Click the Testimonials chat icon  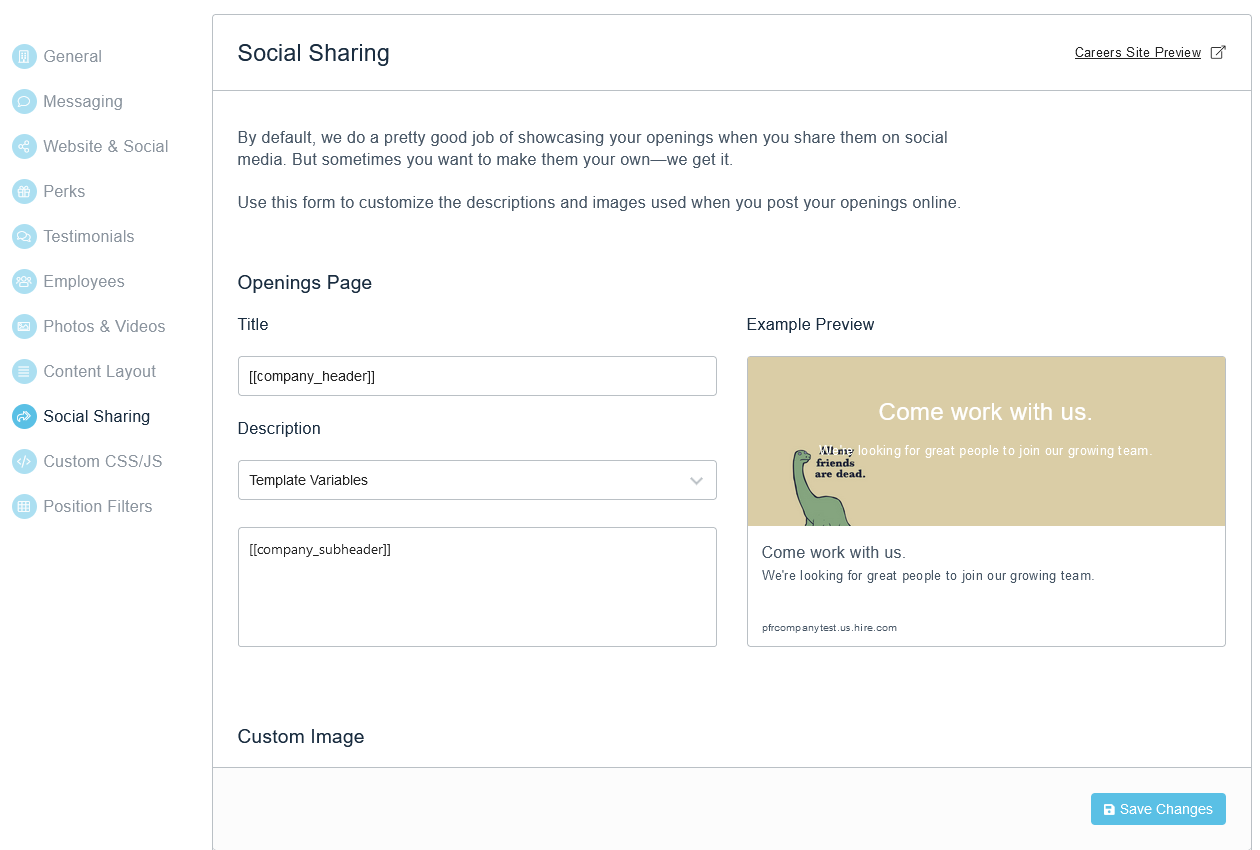[x=24, y=236]
